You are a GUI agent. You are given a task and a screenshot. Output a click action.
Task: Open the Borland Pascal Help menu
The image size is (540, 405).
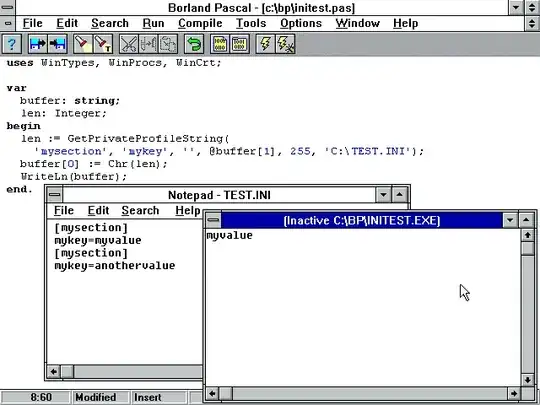(405, 23)
